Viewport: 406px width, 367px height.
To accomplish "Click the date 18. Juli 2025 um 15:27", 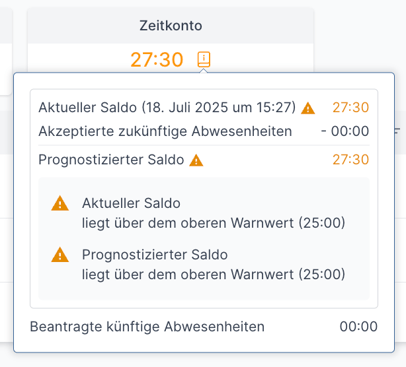I will tap(219, 108).
